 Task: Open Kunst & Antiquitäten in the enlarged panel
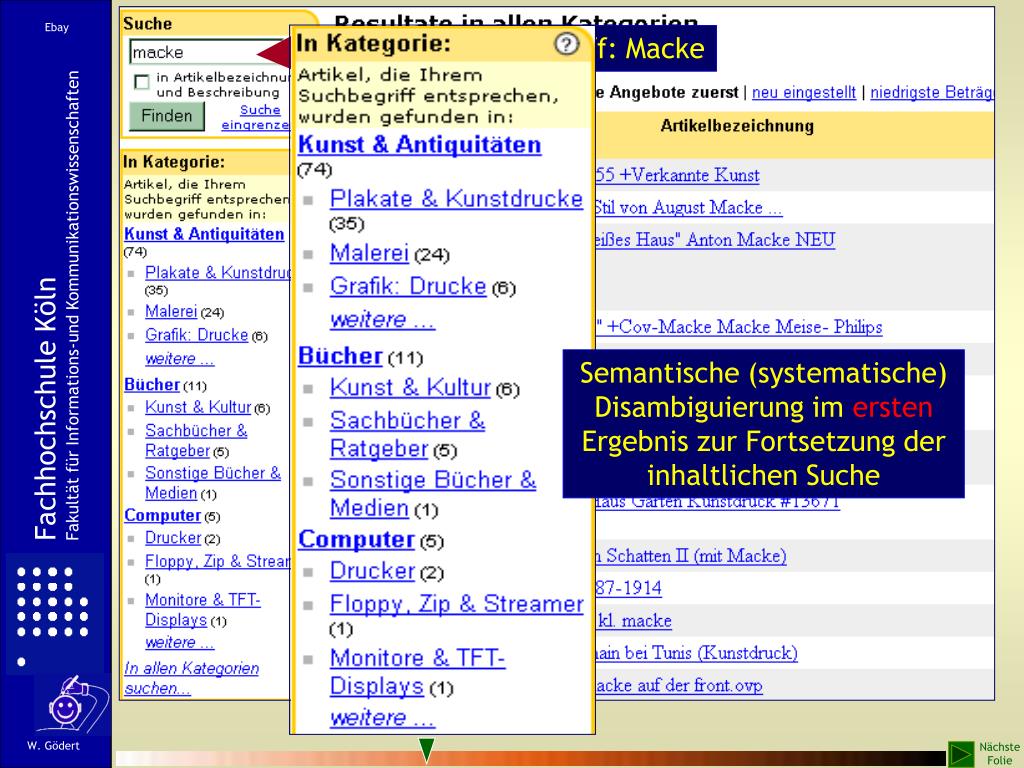[419, 144]
